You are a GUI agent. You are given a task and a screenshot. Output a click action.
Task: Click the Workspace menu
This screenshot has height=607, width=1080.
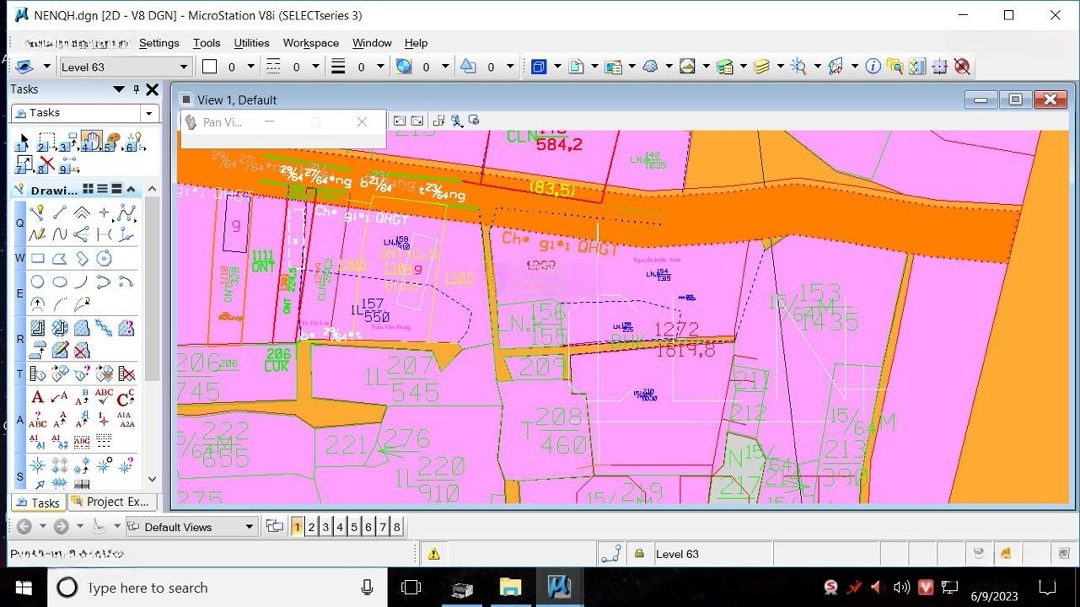point(310,43)
